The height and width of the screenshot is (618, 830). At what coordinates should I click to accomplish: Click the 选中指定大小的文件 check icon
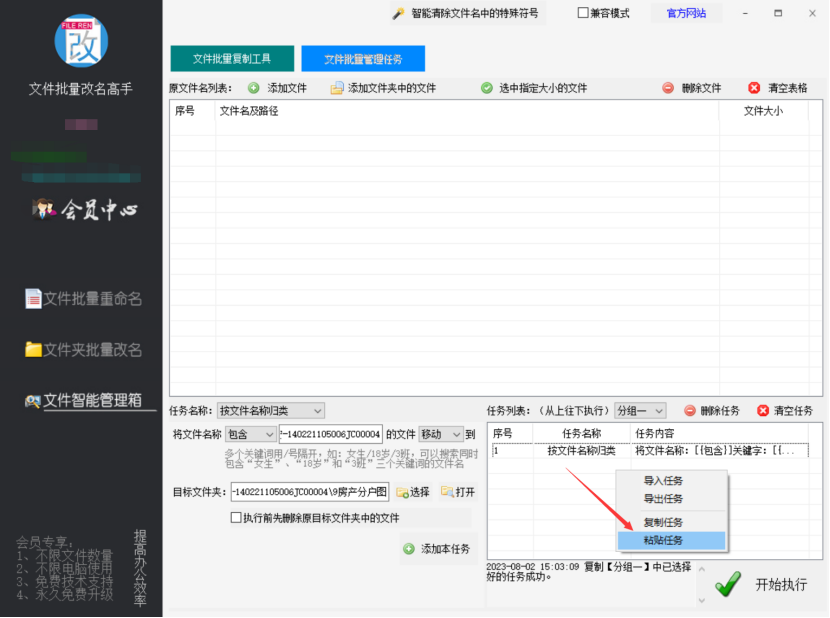pyautogui.click(x=487, y=88)
